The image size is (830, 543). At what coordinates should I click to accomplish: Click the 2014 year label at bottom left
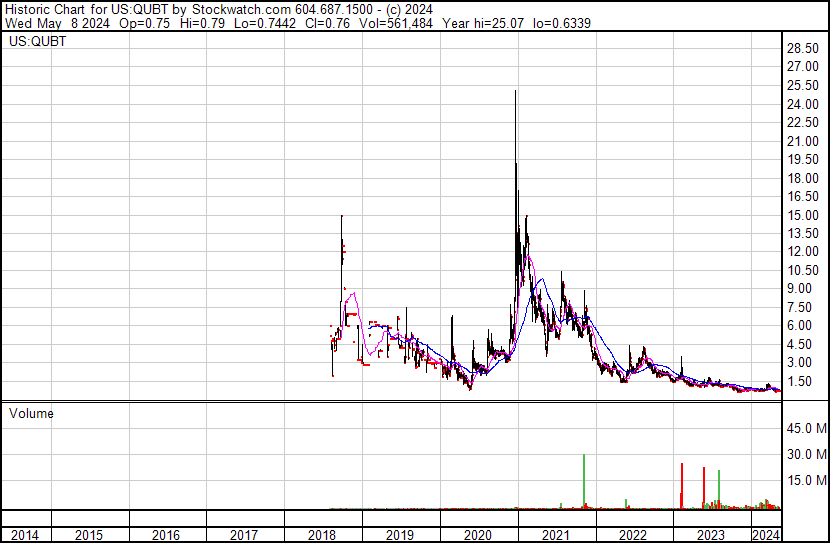point(24,535)
